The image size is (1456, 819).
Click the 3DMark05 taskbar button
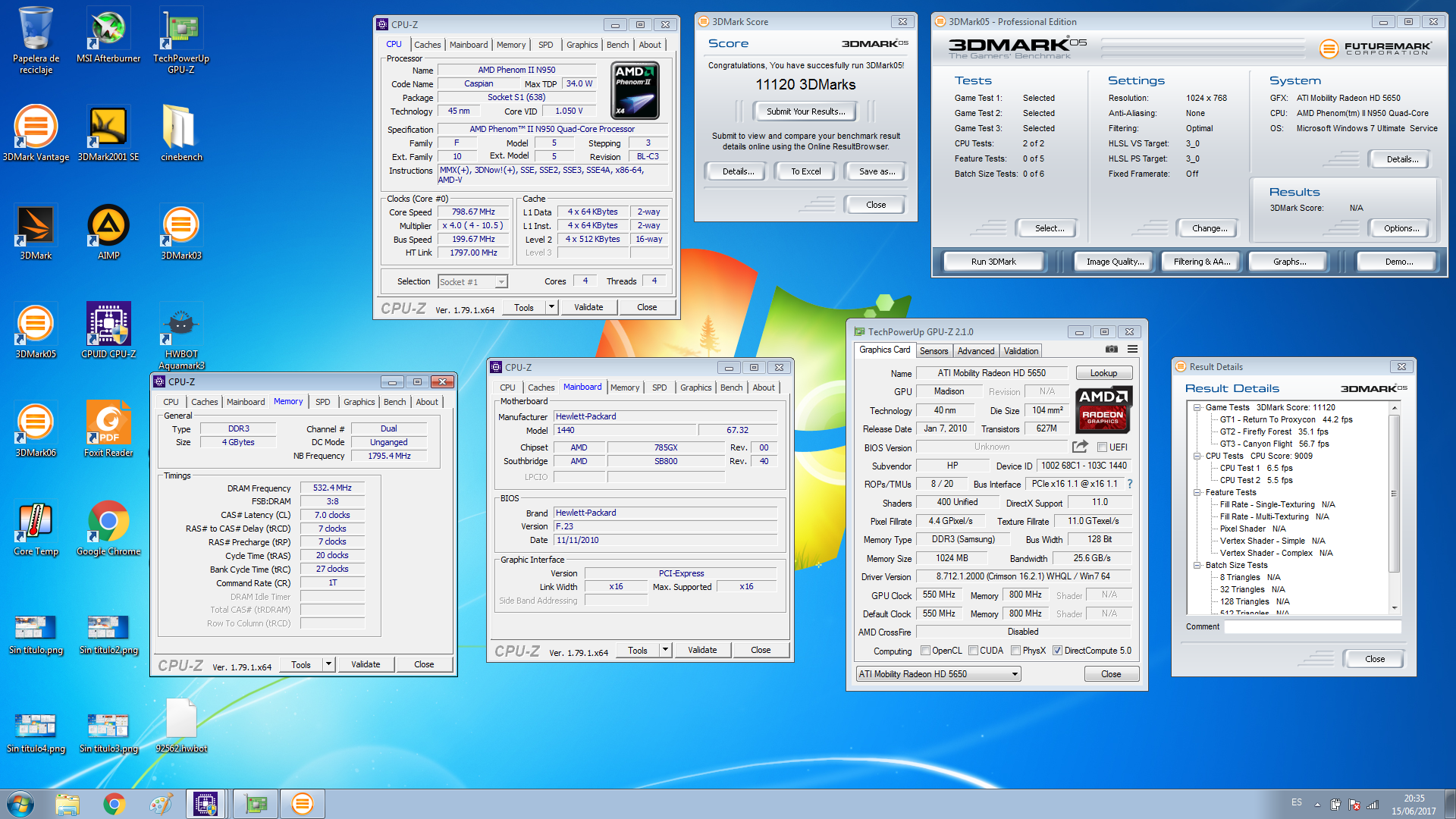click(x=302, y=804)
